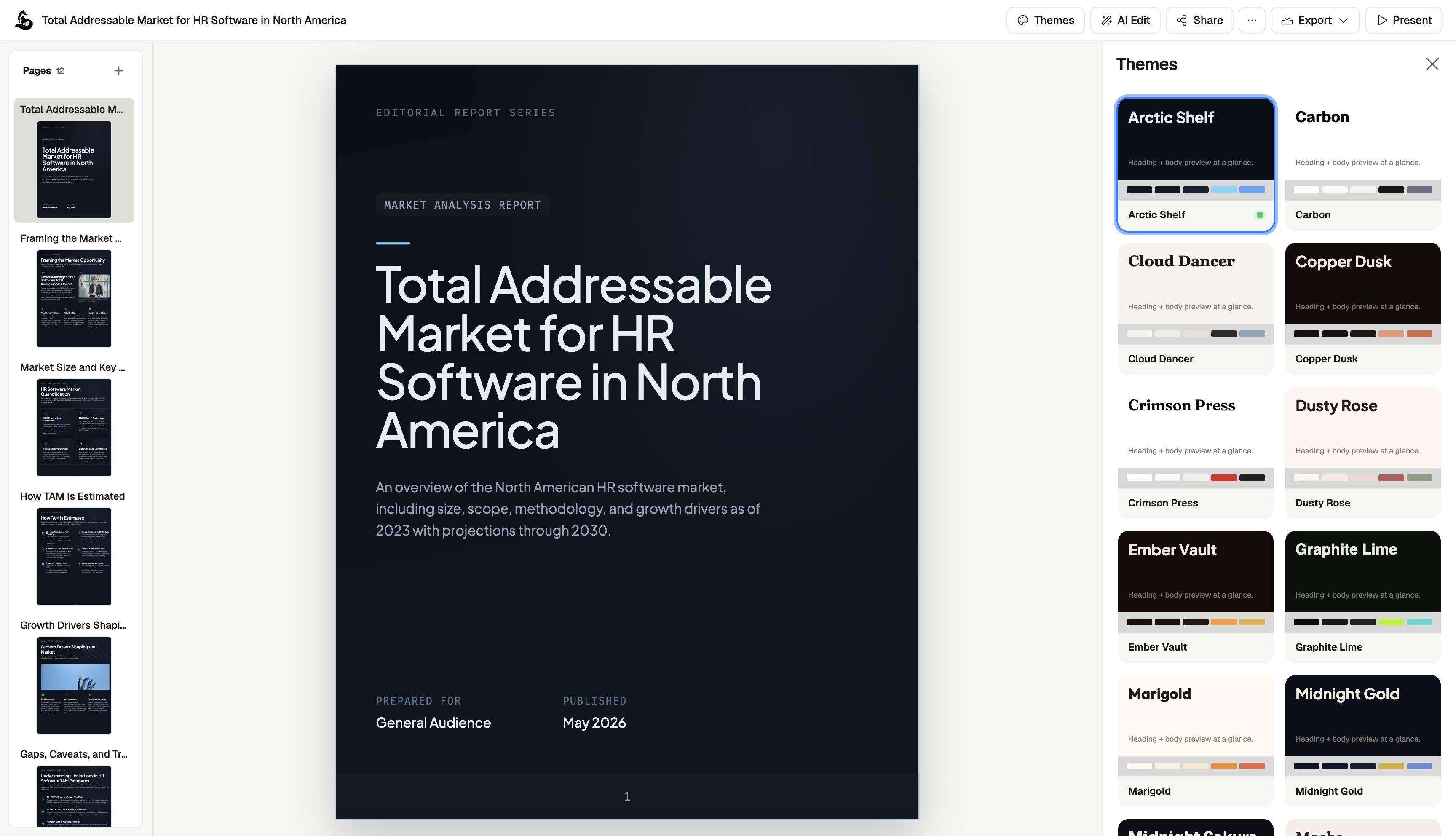Click the 'General Audience' text
The height and width of the screenshot is (836, 1456).
tap(433, 722)
